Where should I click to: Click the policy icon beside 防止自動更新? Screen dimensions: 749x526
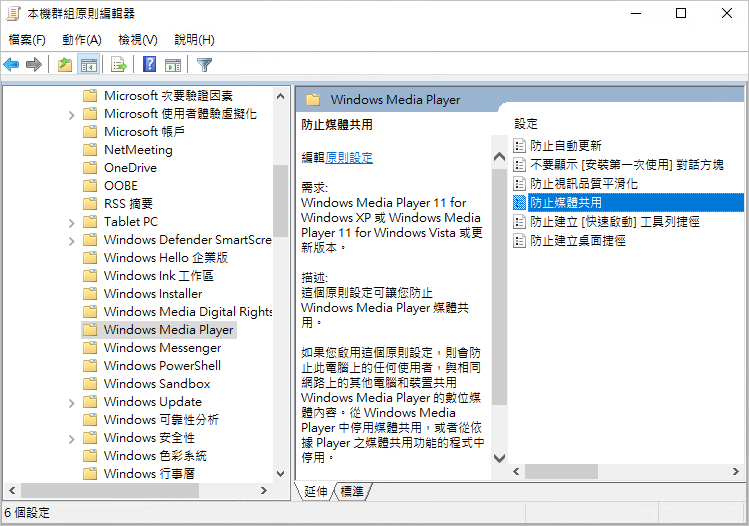(x=519, y=145)
